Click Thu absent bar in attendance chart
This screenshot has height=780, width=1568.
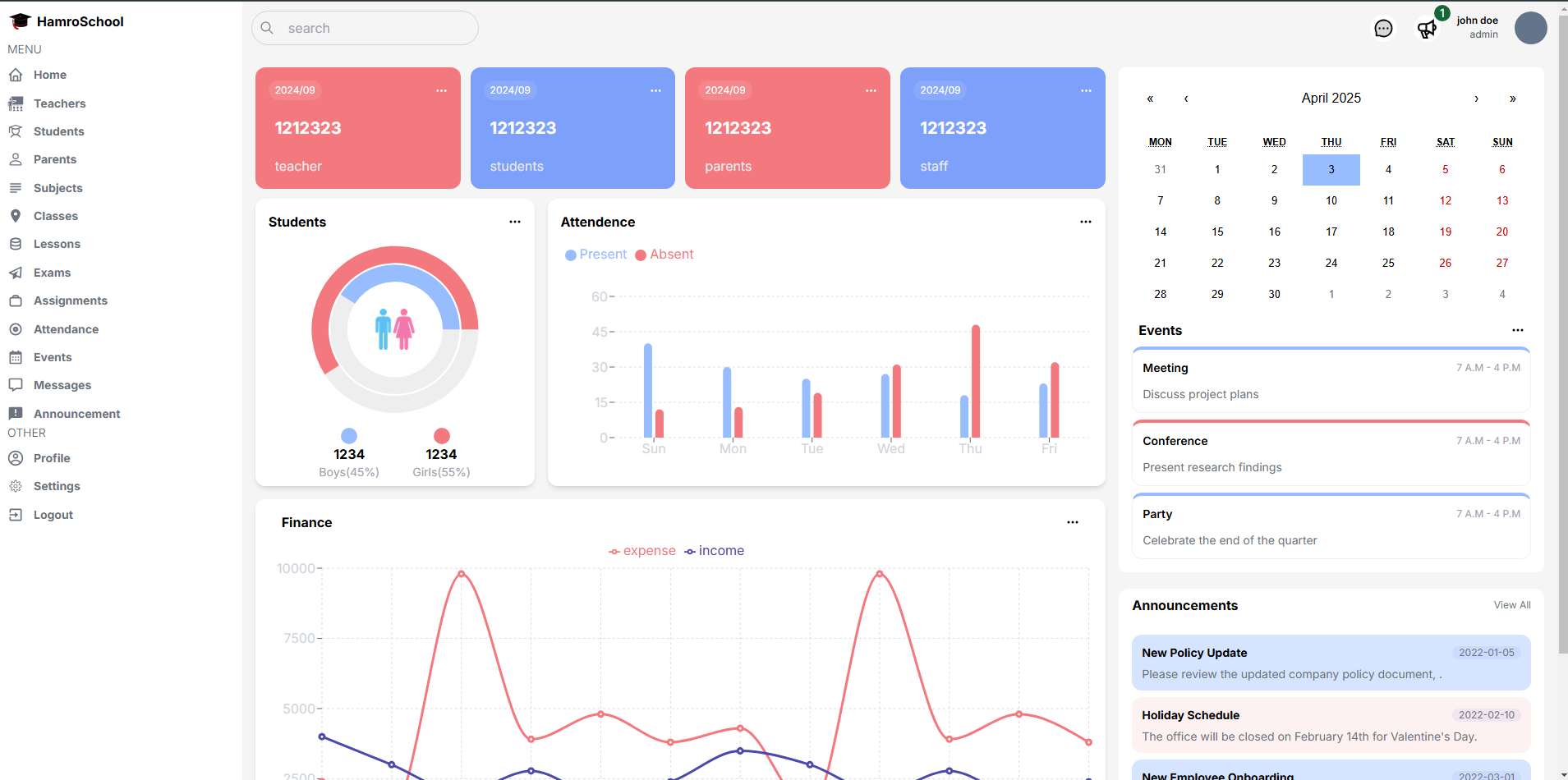(x=976, y=381)
